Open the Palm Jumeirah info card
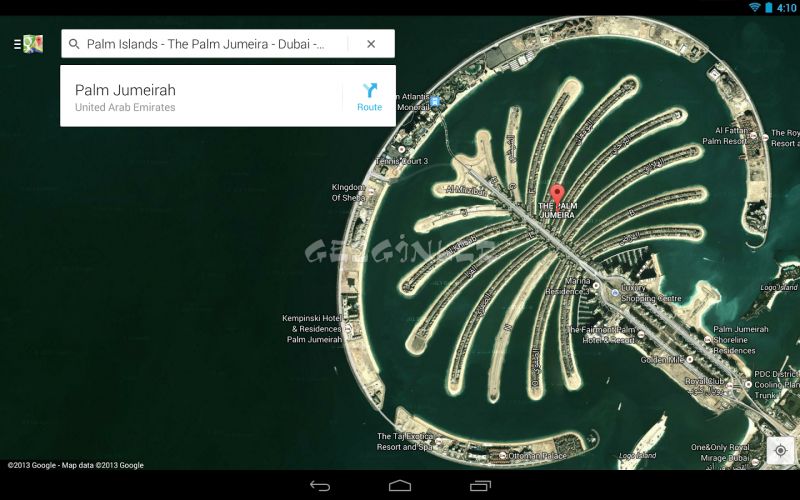 (228, 96)
